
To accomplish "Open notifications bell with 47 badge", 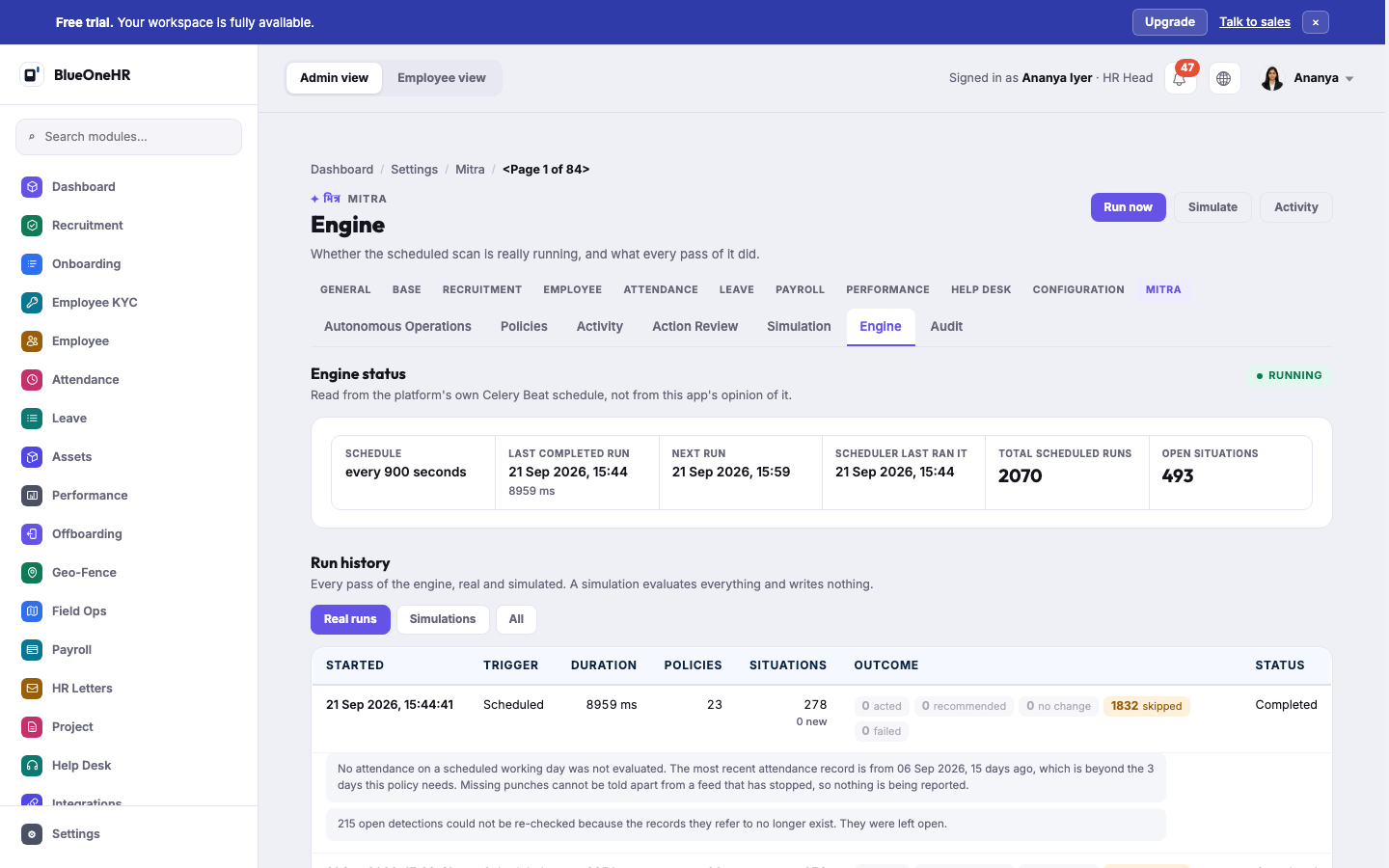I will coord(1180,78).
